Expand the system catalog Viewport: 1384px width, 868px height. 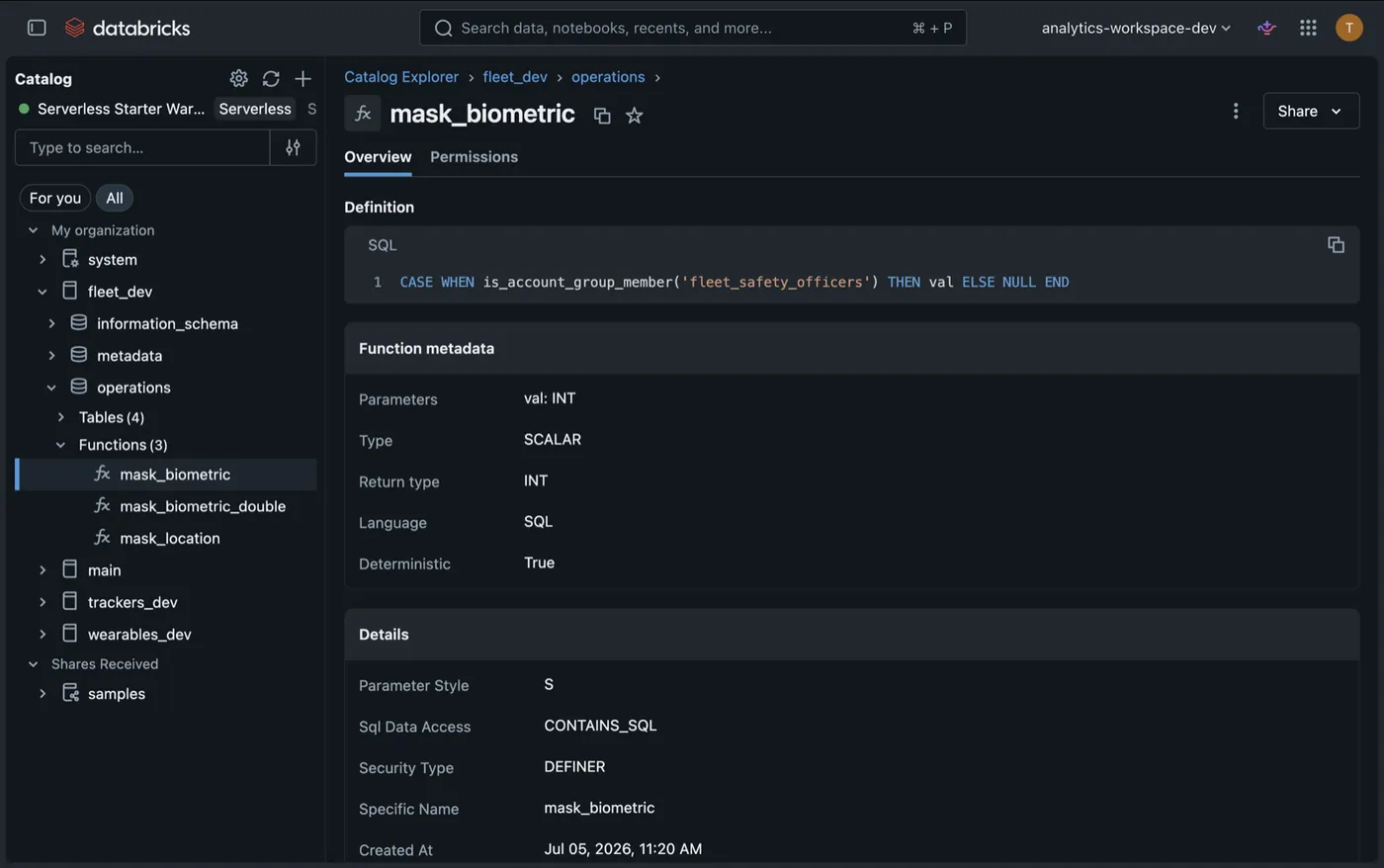43,259
